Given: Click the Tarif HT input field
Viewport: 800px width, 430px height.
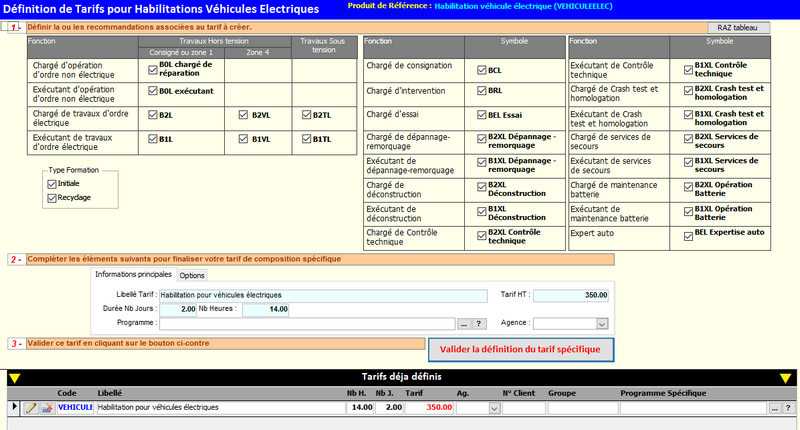Looking at the screenshot, I should pyautogui.click(x=571, y=295).
